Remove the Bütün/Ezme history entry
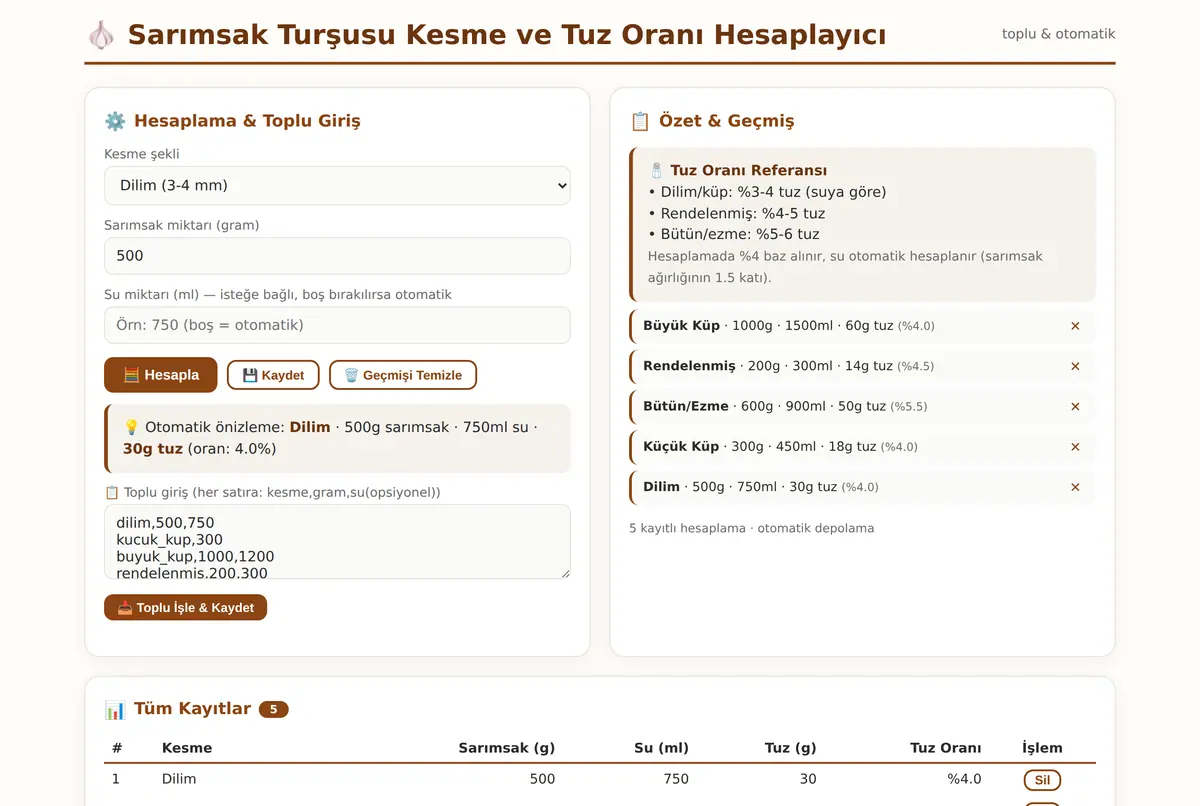The image size is (1200, 806). pyautogui.click(x=1075, y=407)
